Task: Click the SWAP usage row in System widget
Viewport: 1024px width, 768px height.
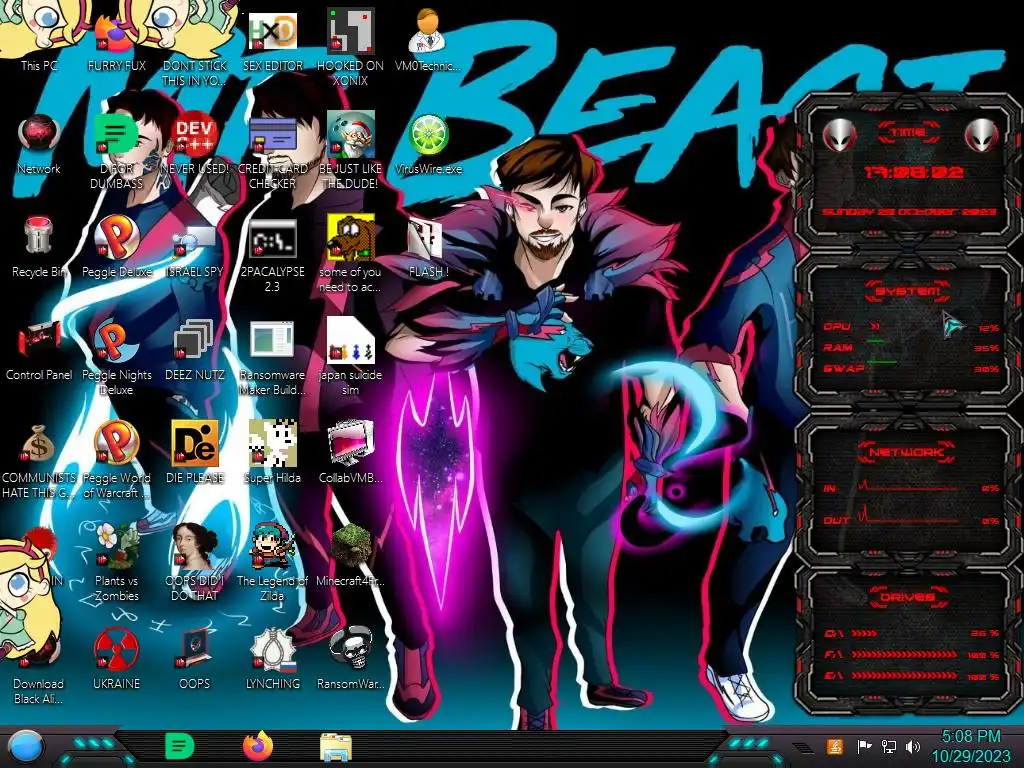Action: 912,368
